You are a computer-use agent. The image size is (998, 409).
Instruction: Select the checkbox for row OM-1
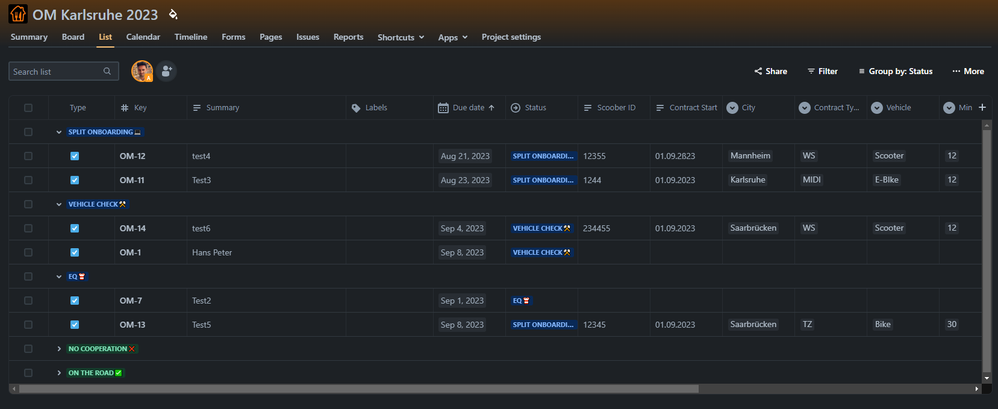28,253
